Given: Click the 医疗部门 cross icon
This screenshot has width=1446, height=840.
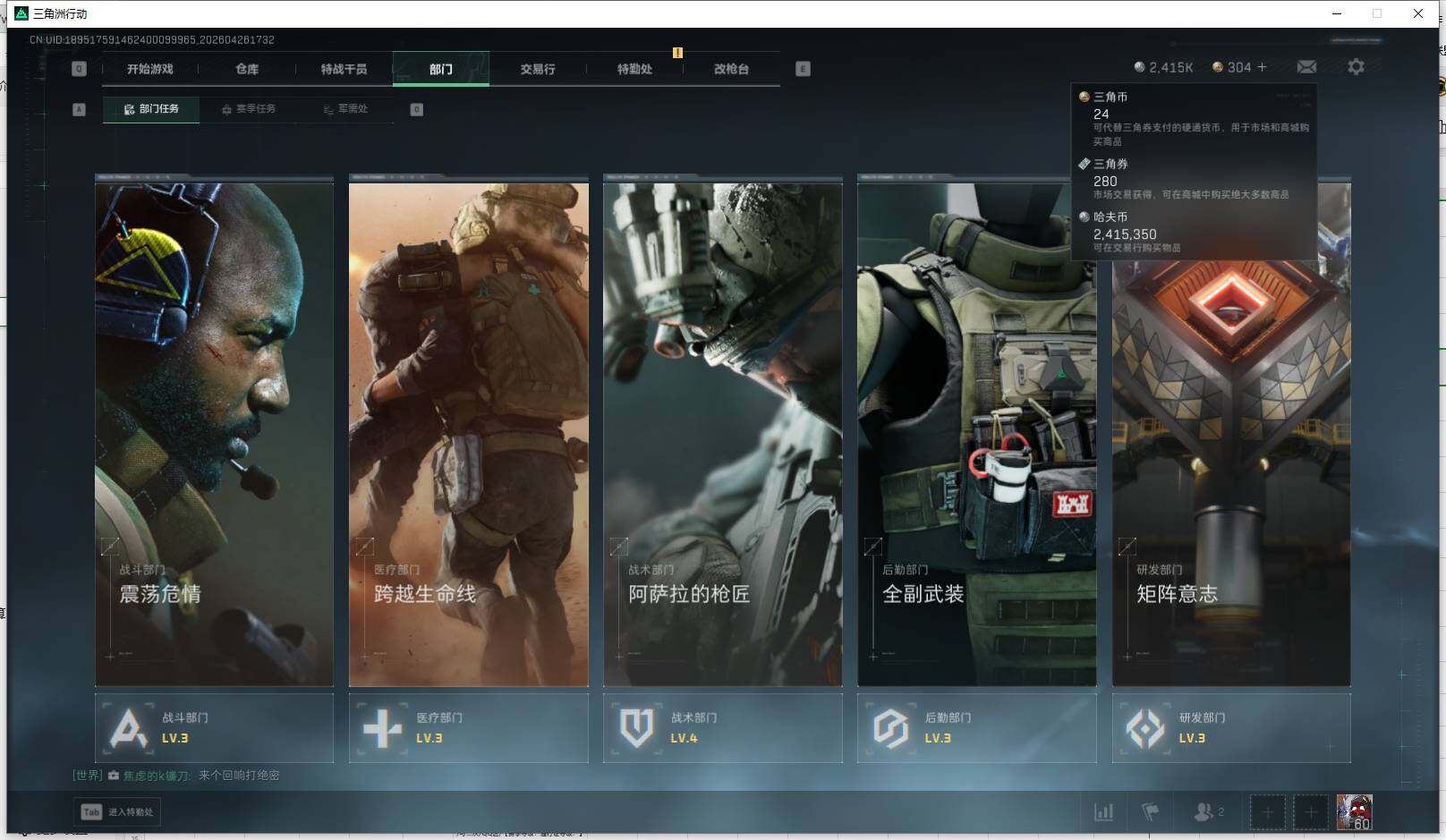Looking at the screenshot, I should [x=382, y=728].
